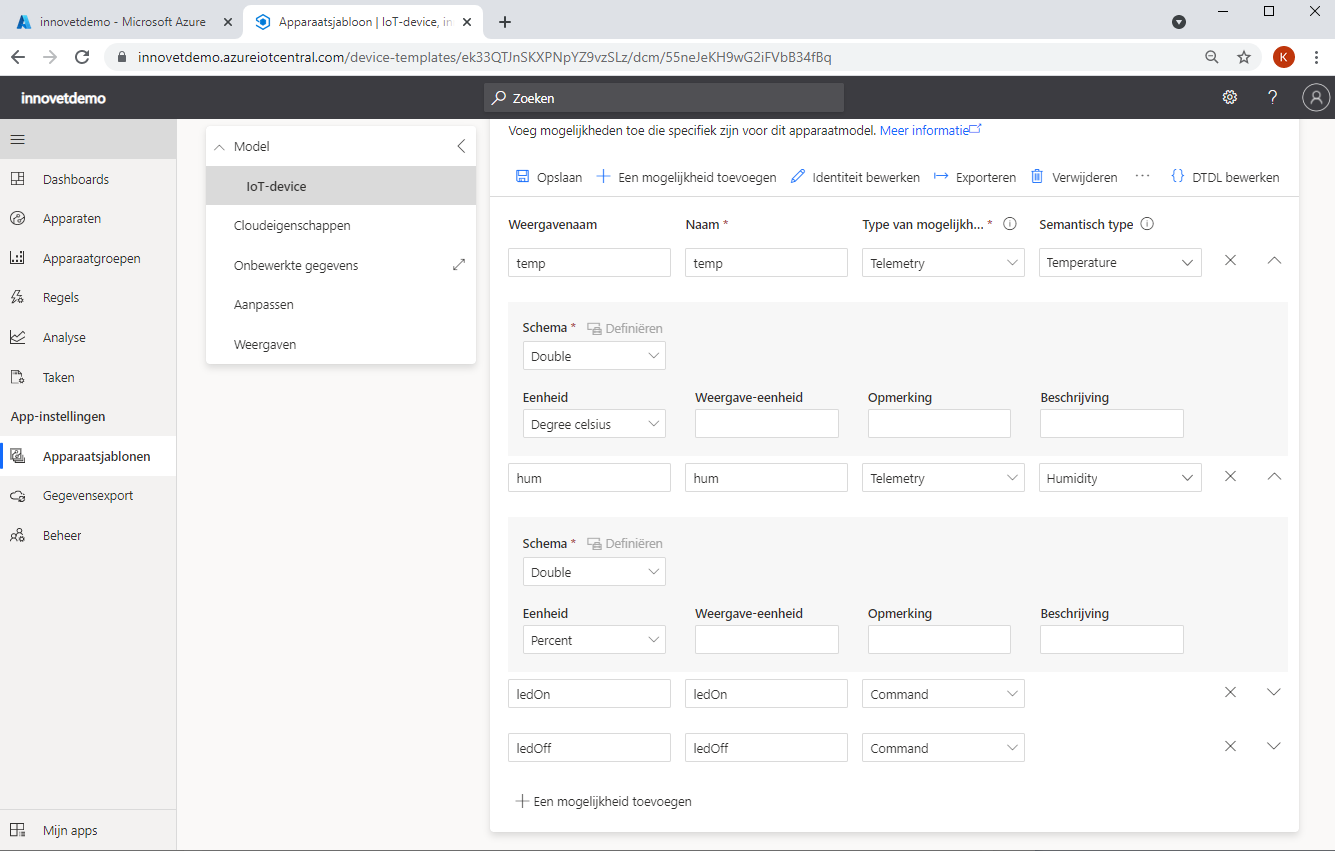Click Weergave-eenheid field for temp
This screenshot has height=851, width=1335.
766,424
